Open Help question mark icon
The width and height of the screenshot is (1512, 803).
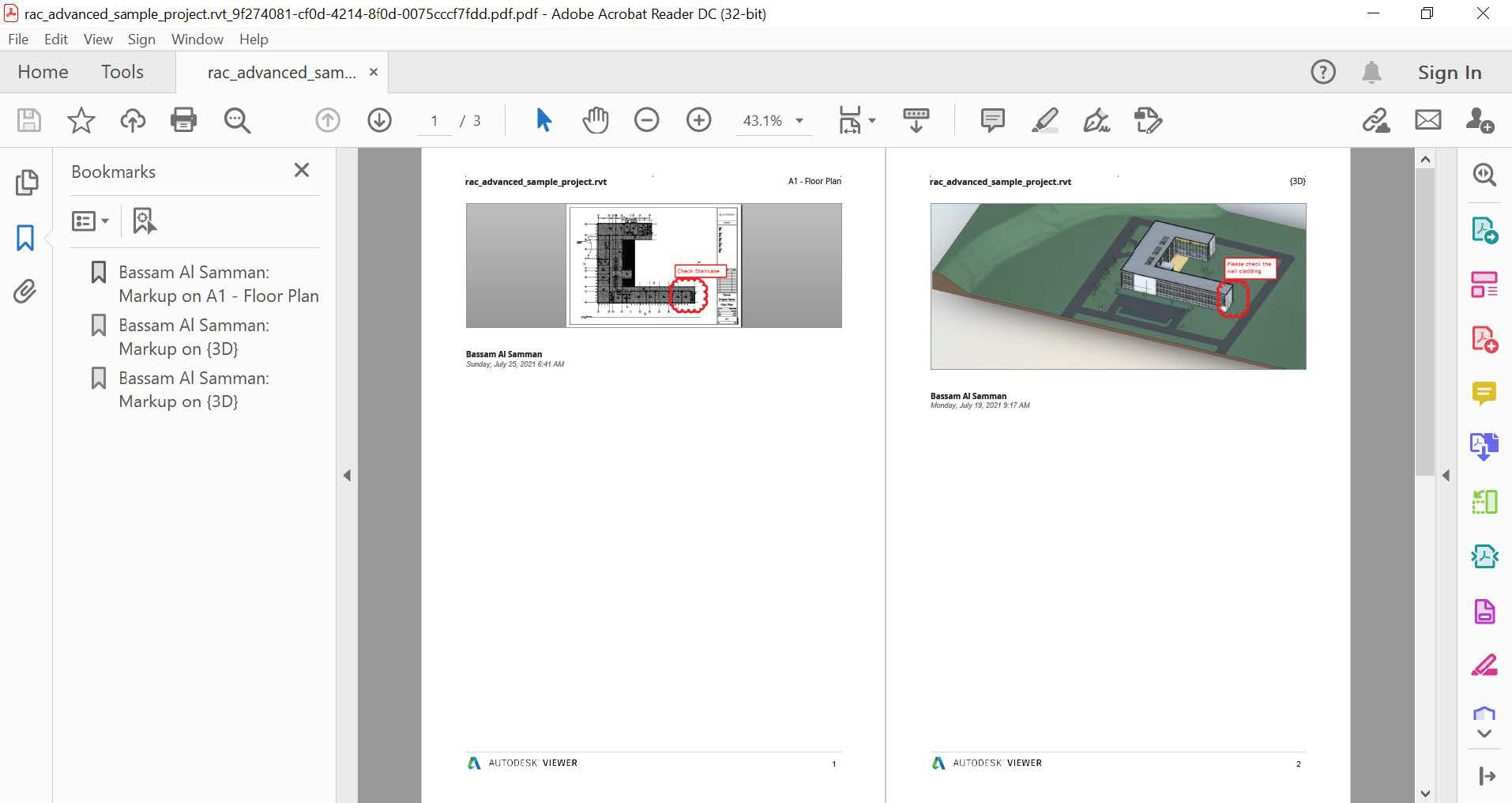click(x=1323, y=72)
